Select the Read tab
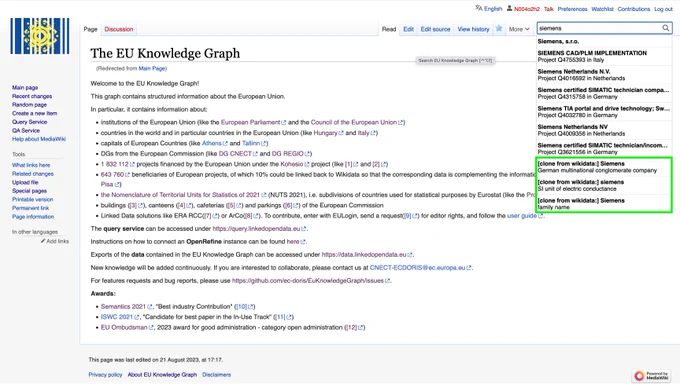Screen dimensions: 680x384 point(389,29)
